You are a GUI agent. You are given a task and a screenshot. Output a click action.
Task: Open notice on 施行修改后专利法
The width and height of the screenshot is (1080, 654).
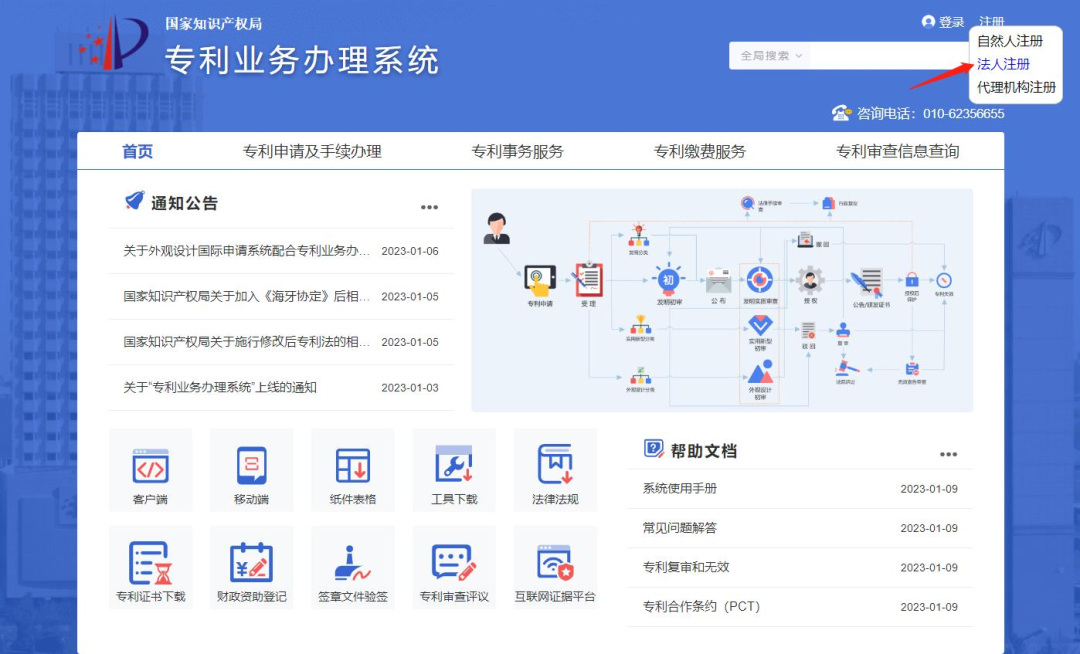(247, 341)
